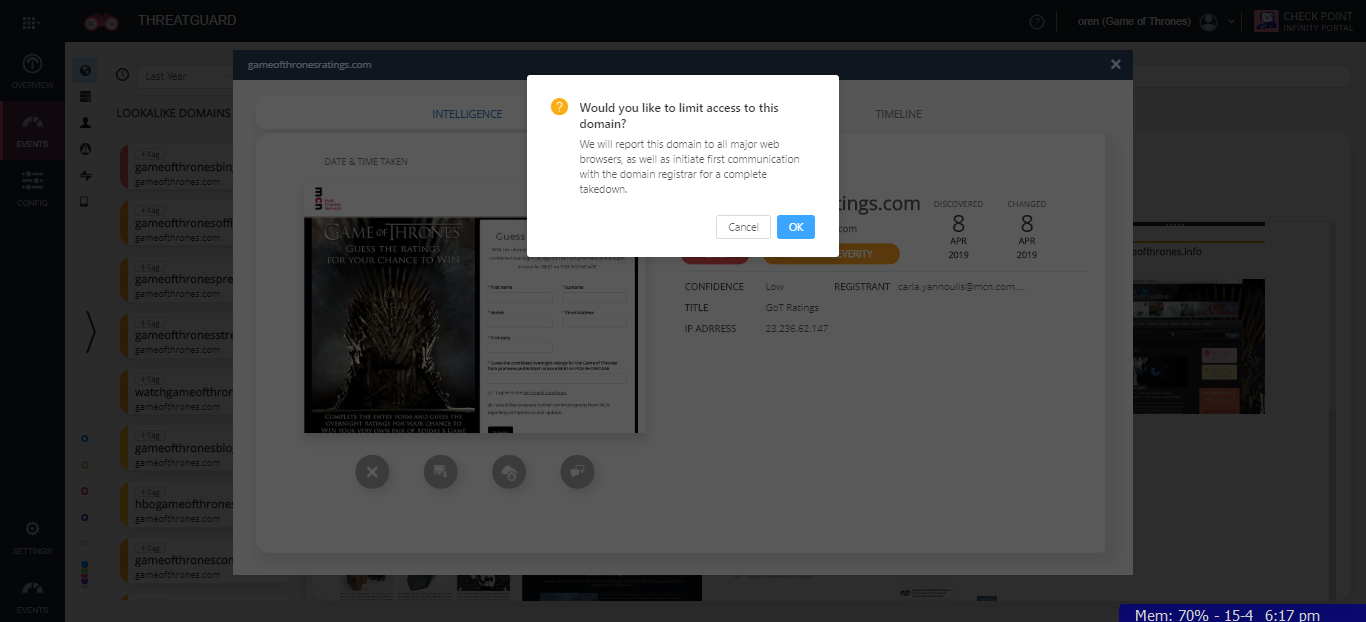This screenshot has height=622, width=1366.
Task: Click the orange severity badge
Action: [x=831, y=254]
